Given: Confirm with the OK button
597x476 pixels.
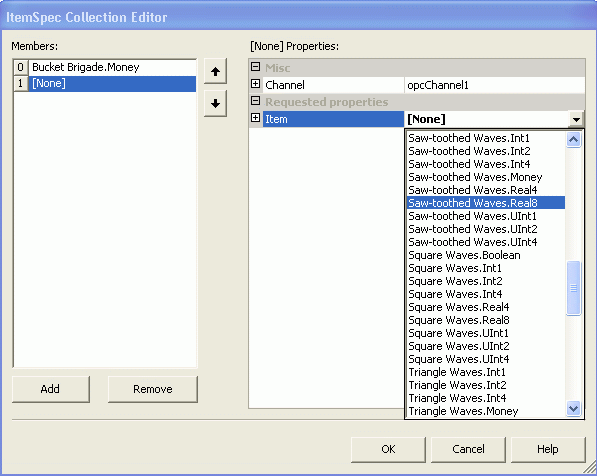Looking at the screenshot, I should (388, 449).
